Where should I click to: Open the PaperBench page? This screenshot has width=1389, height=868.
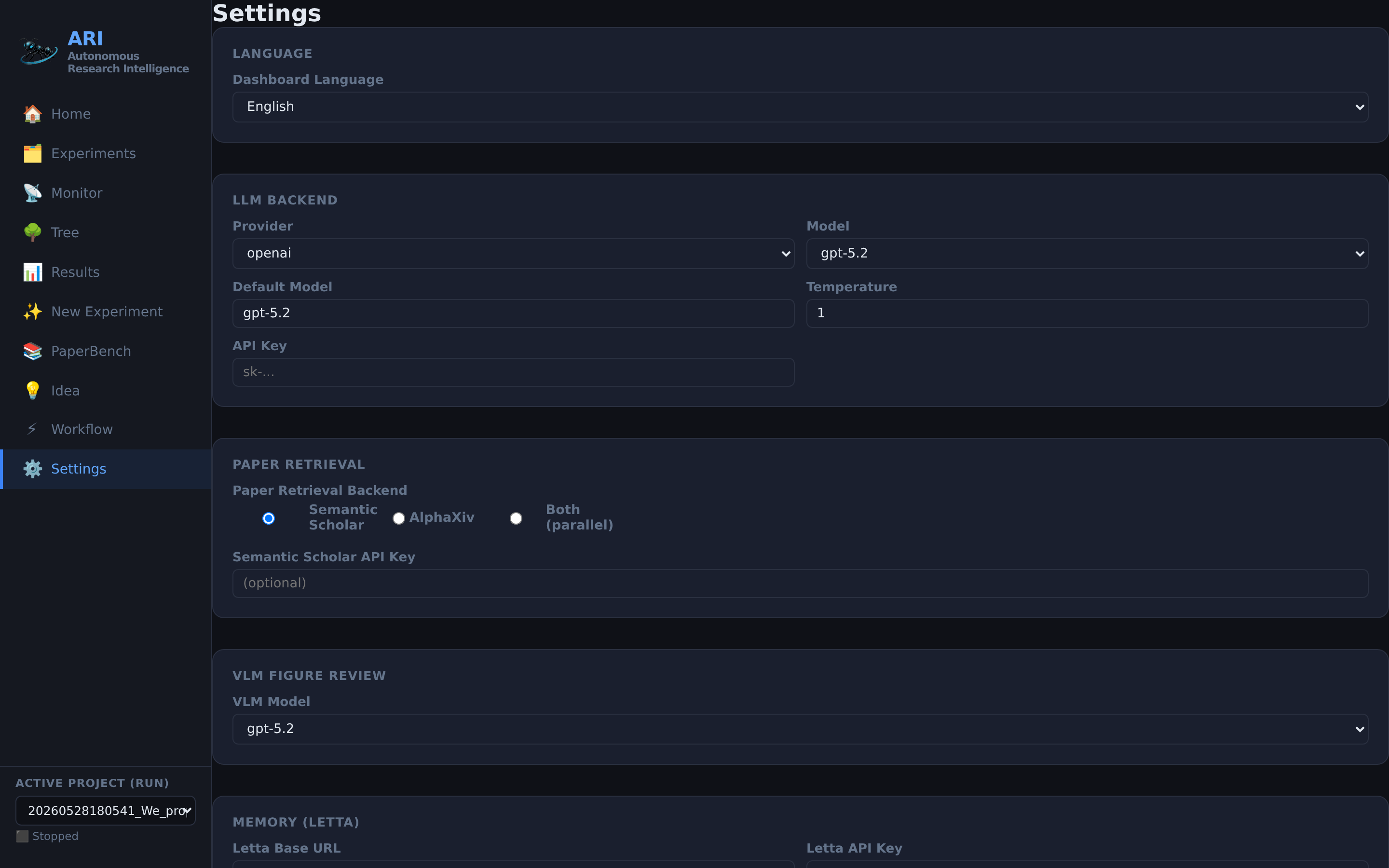pyautogui.click(x=106, y=352)
